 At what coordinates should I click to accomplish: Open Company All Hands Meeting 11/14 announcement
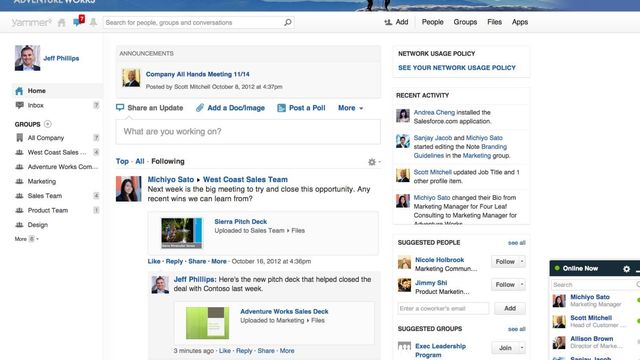(x=198, y=74)
